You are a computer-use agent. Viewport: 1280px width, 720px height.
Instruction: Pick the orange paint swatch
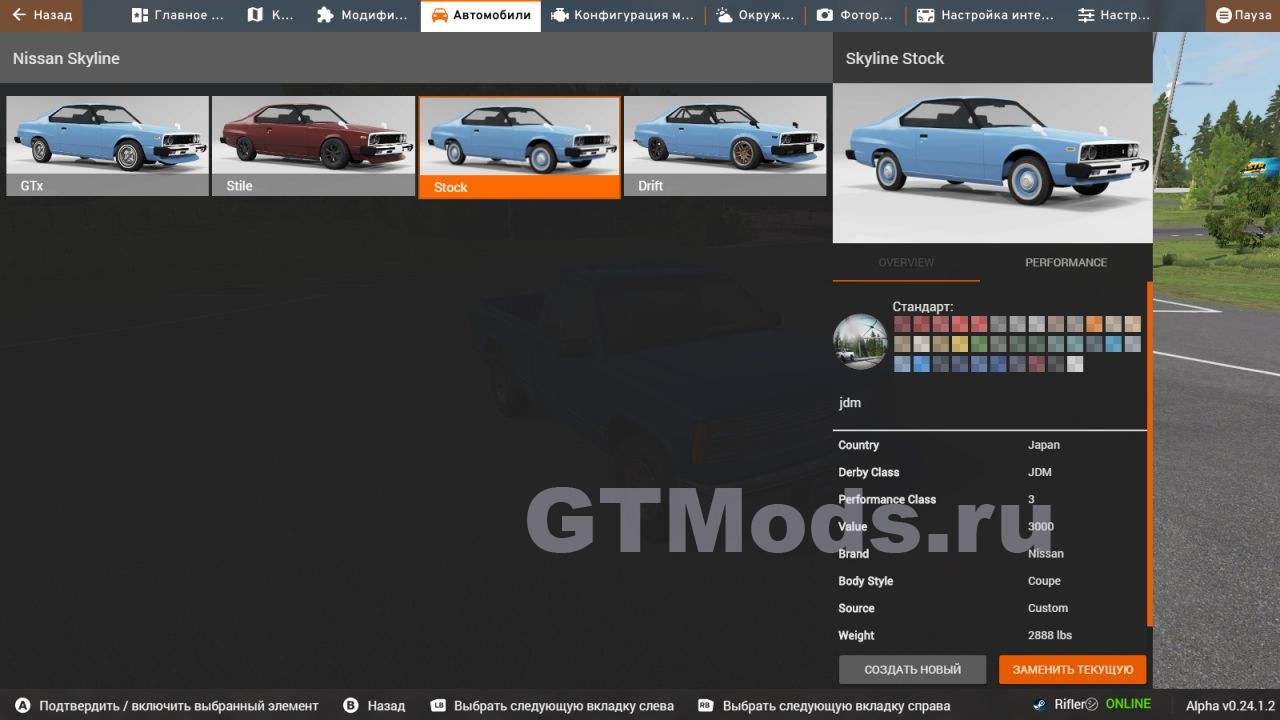(1094, 324)
